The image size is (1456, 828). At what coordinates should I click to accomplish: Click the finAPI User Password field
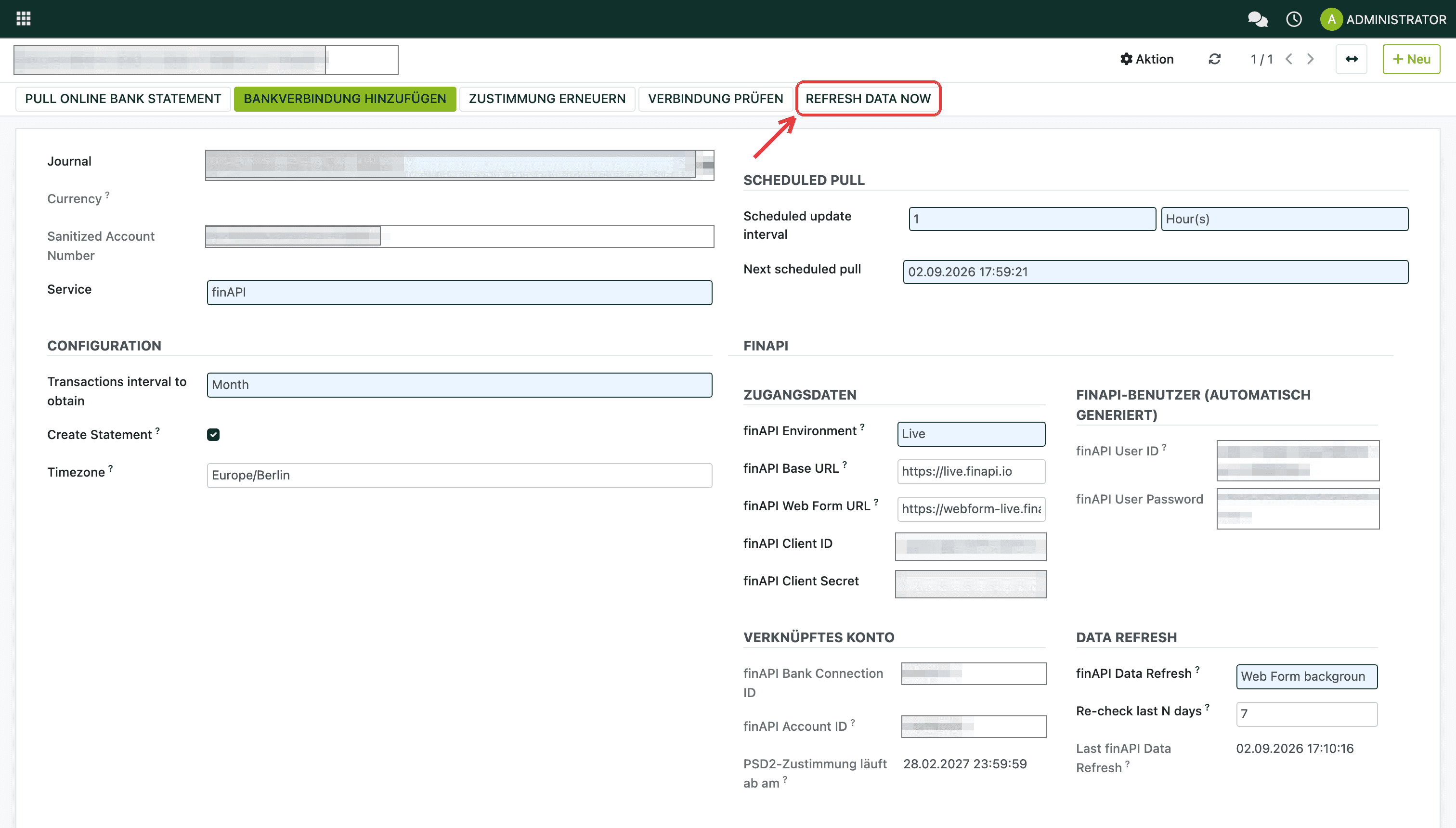pyautogui.click(x=1298, y=509)
